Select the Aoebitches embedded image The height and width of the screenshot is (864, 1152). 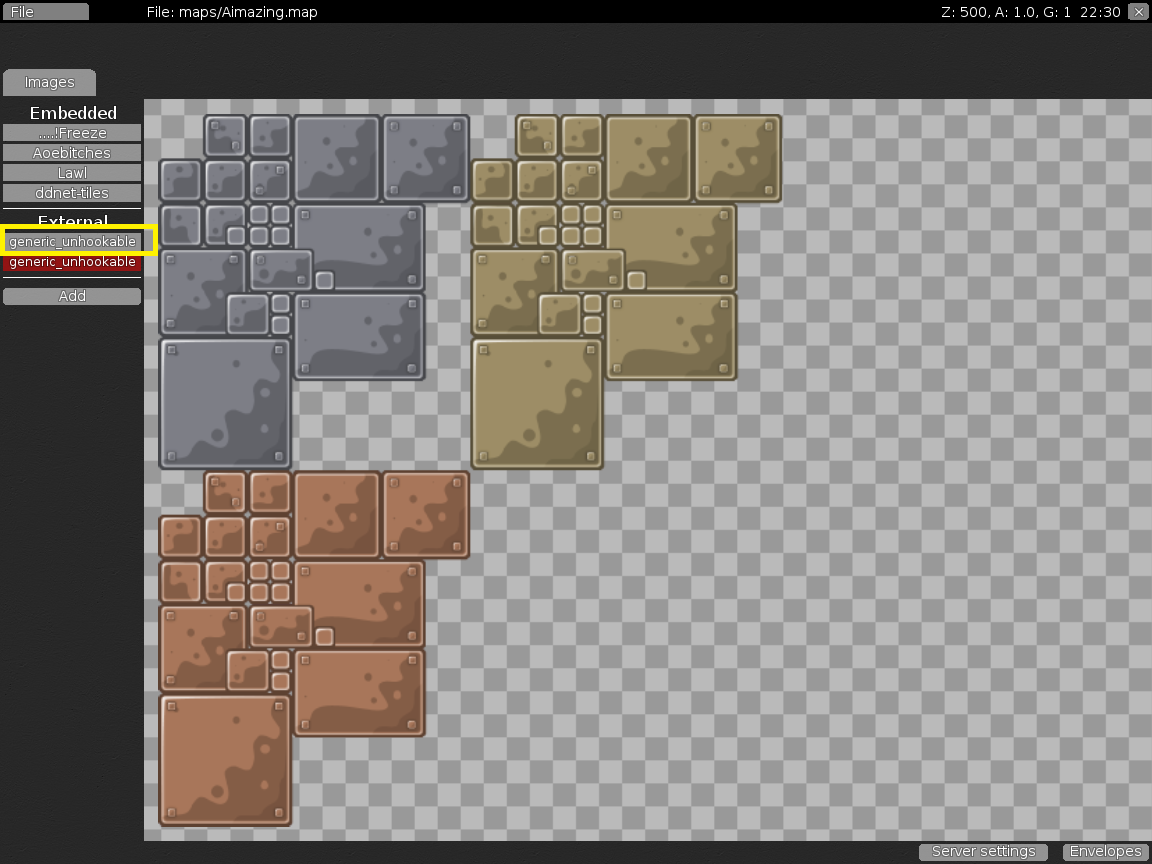tap(72, 153)
